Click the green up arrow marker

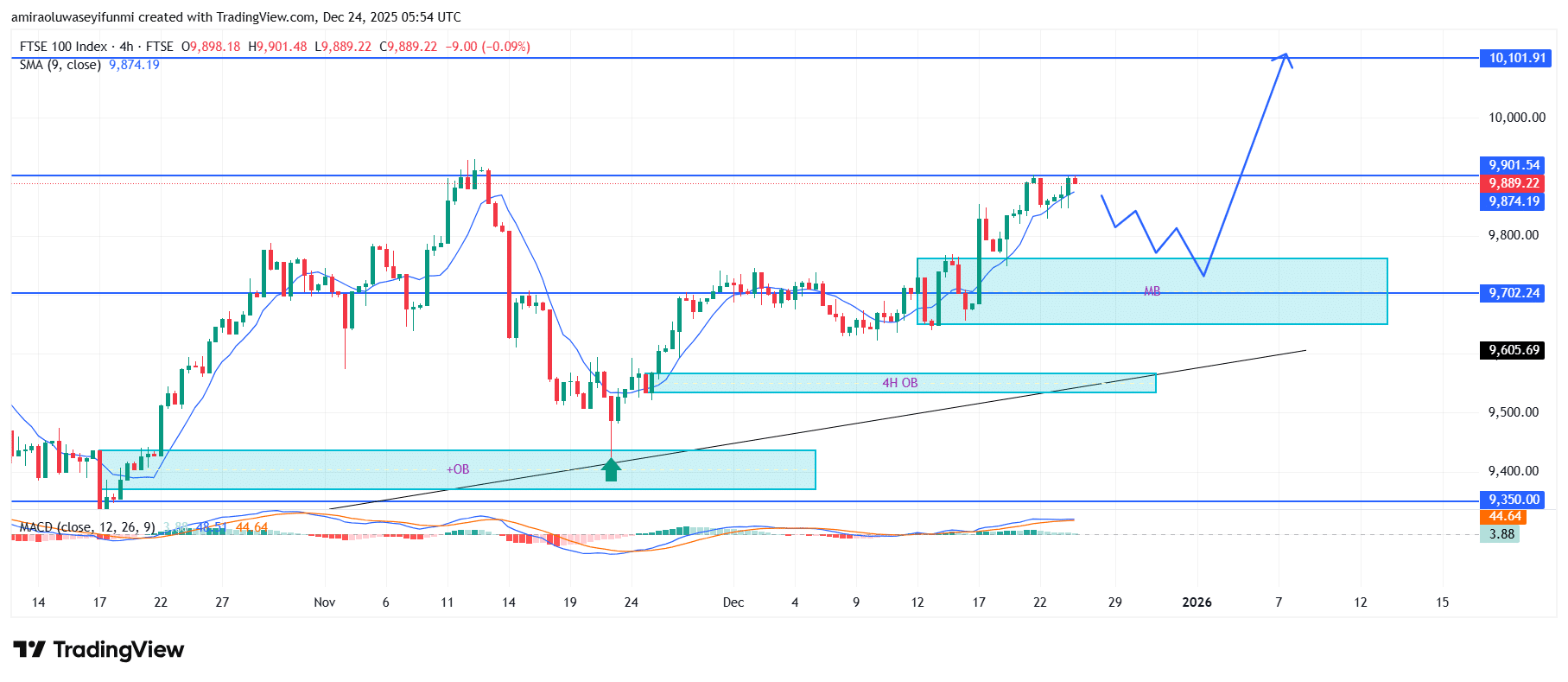(611, 469)
